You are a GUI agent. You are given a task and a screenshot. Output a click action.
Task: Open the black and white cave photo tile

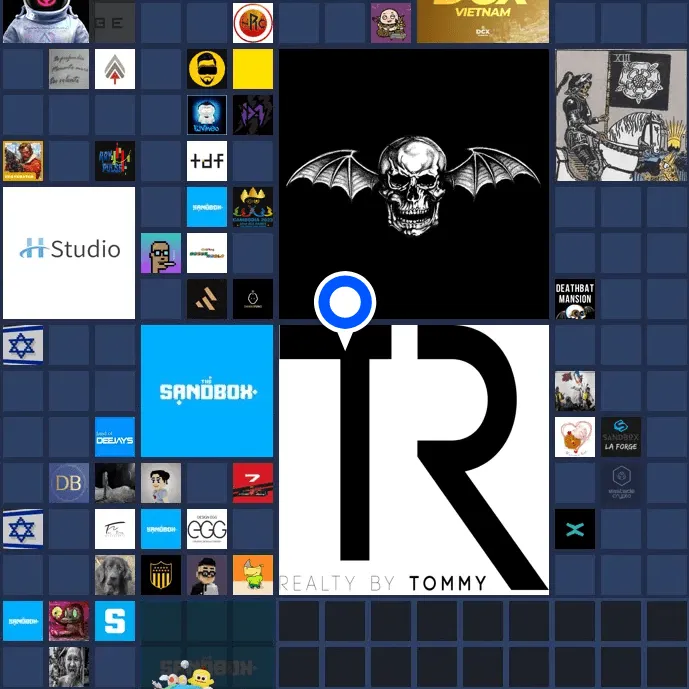(x=115, y=483)
